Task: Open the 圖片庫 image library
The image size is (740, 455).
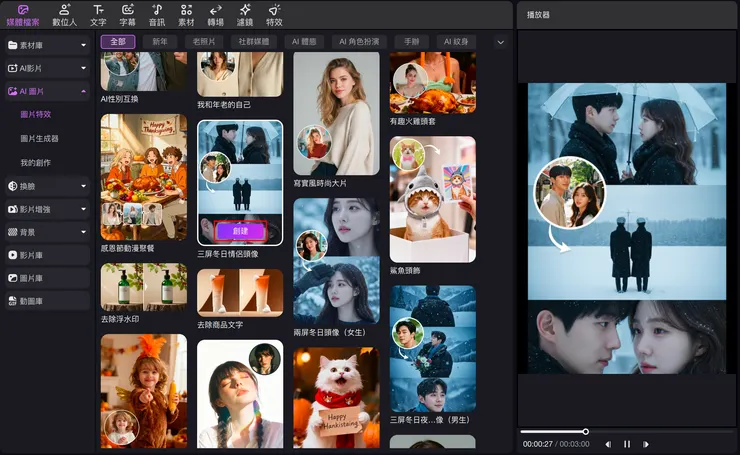Action: [x=48, y=278]
